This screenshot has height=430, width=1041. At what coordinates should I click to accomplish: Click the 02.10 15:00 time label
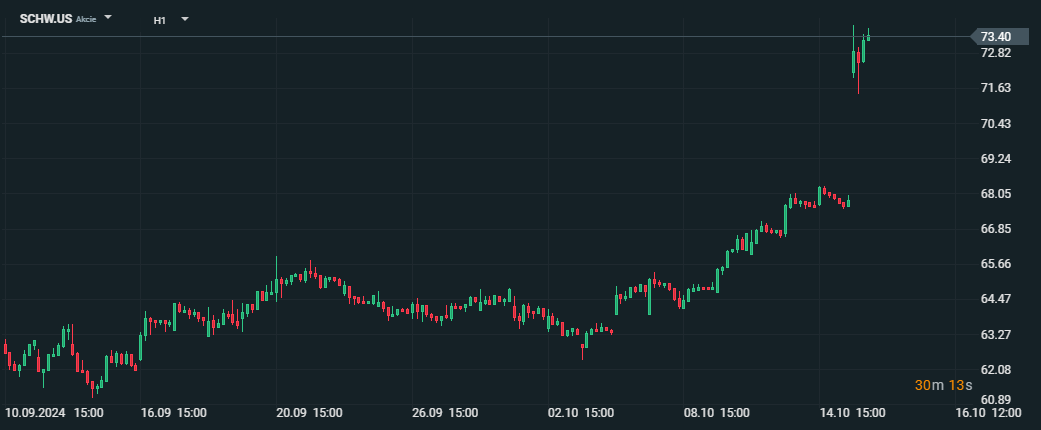pyautogui.click(x=582, y=413)
